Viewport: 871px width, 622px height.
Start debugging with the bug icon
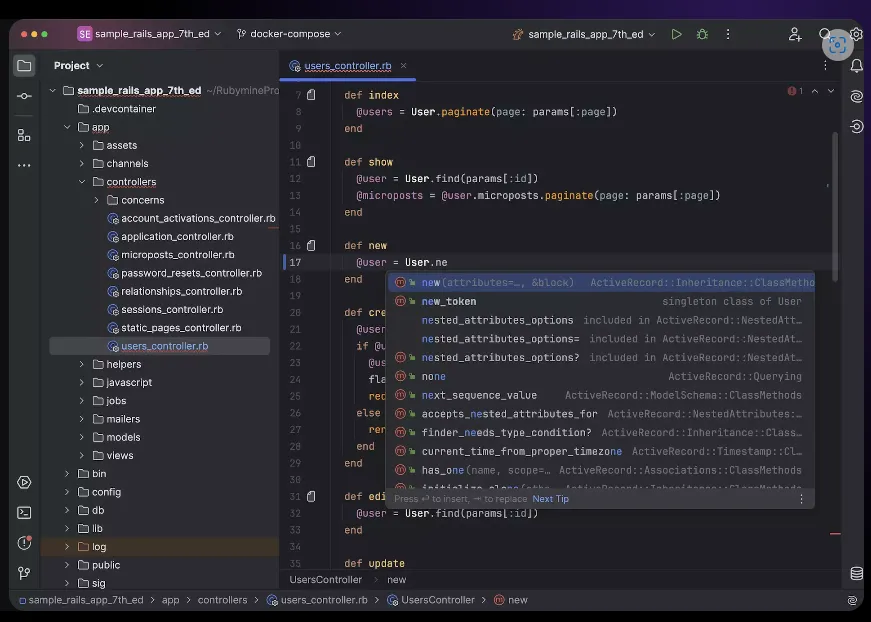point(702,34)
